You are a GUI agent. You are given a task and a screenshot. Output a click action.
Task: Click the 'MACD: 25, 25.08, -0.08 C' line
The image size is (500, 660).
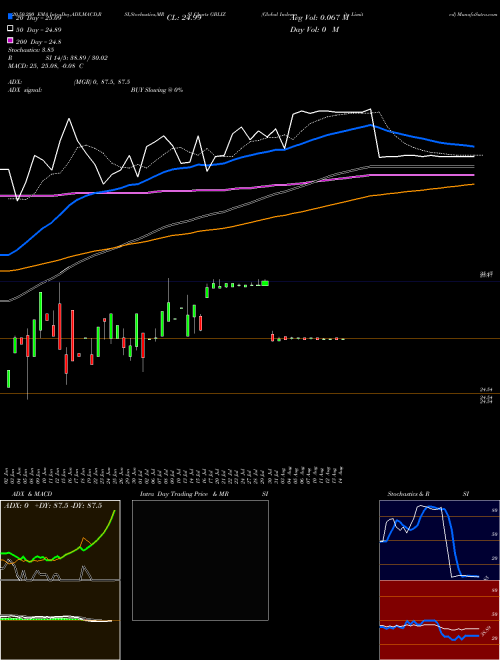(45, 66)
